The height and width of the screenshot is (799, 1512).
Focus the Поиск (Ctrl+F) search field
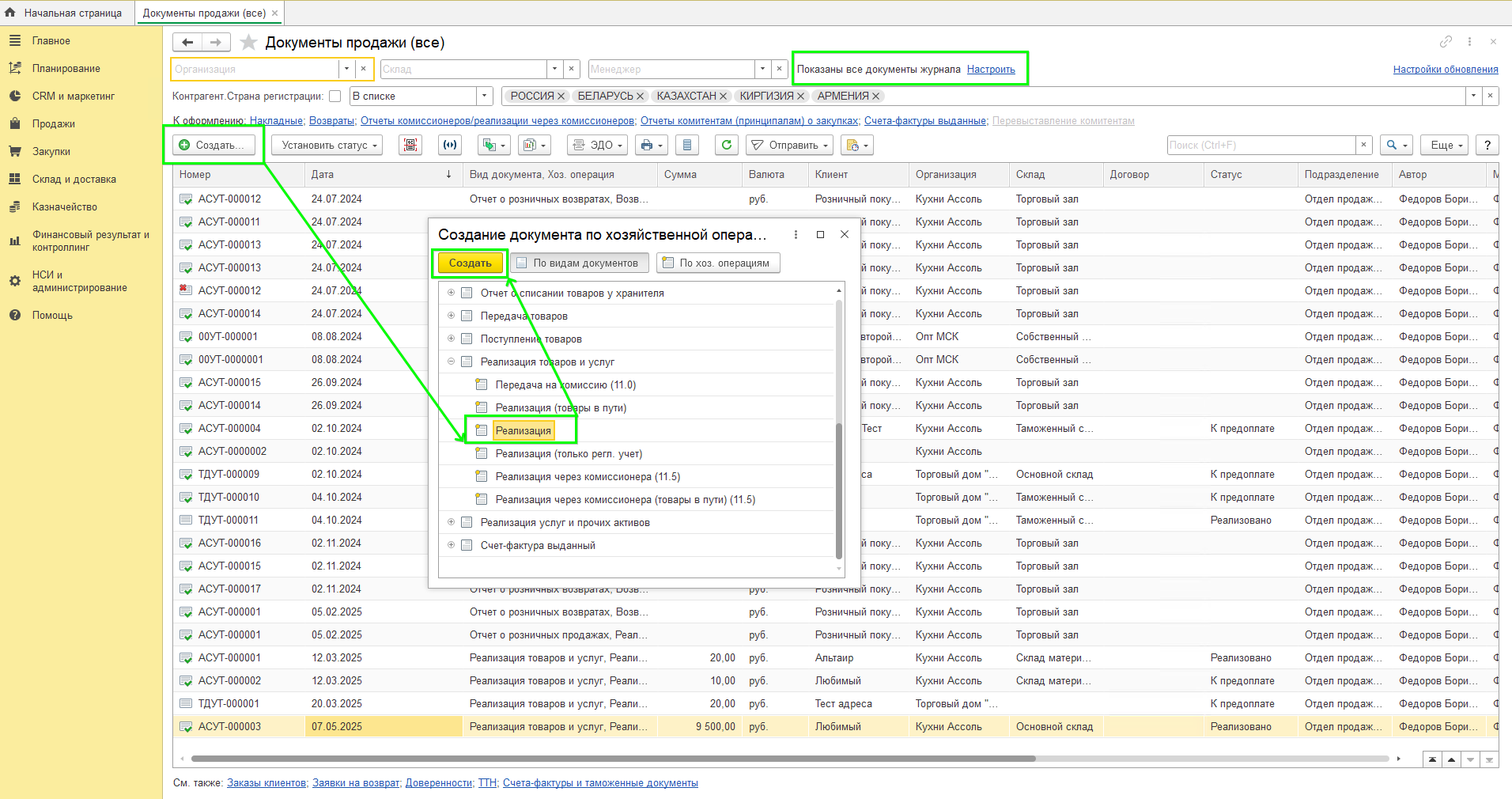tap(1261, 145)
